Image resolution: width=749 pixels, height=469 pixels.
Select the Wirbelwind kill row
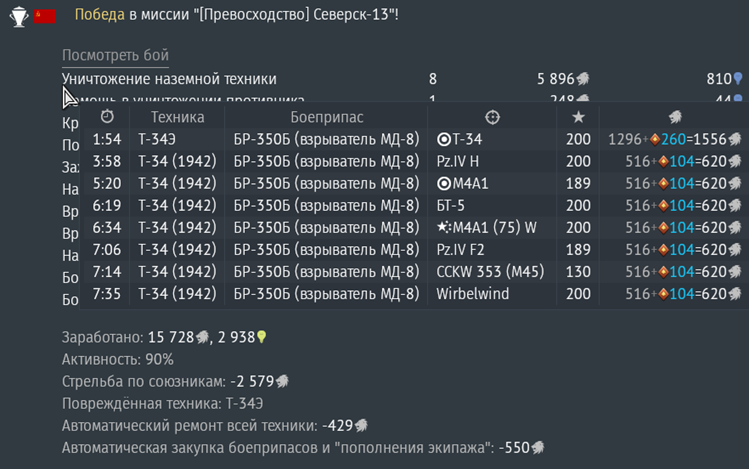(x=400, y=293)
